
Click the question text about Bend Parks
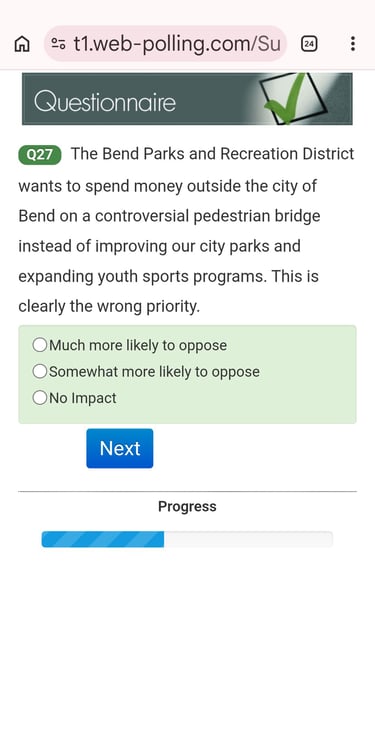[x=186, y=231]
